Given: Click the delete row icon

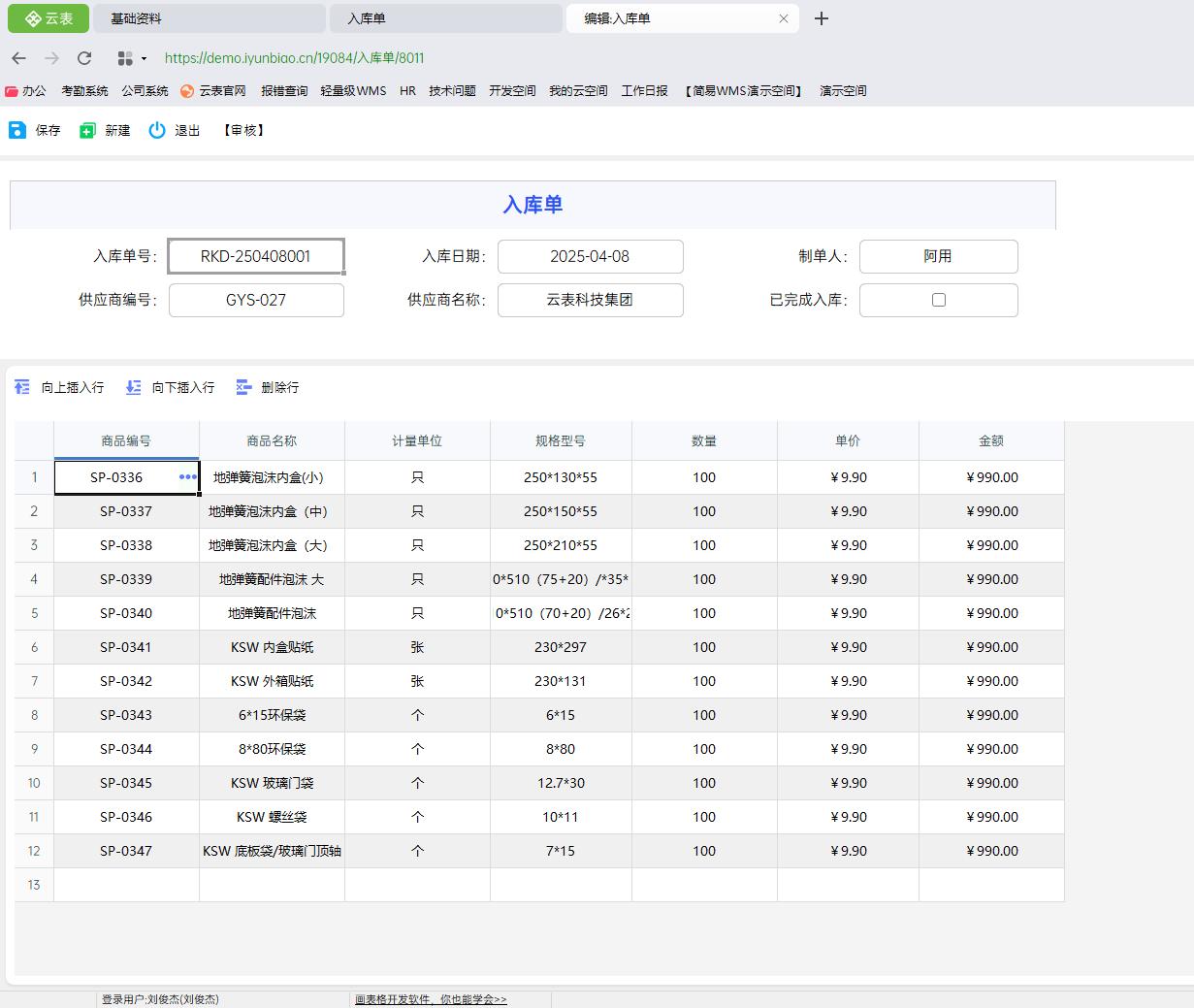Looking at the screenshot, I should pos(243,387).
